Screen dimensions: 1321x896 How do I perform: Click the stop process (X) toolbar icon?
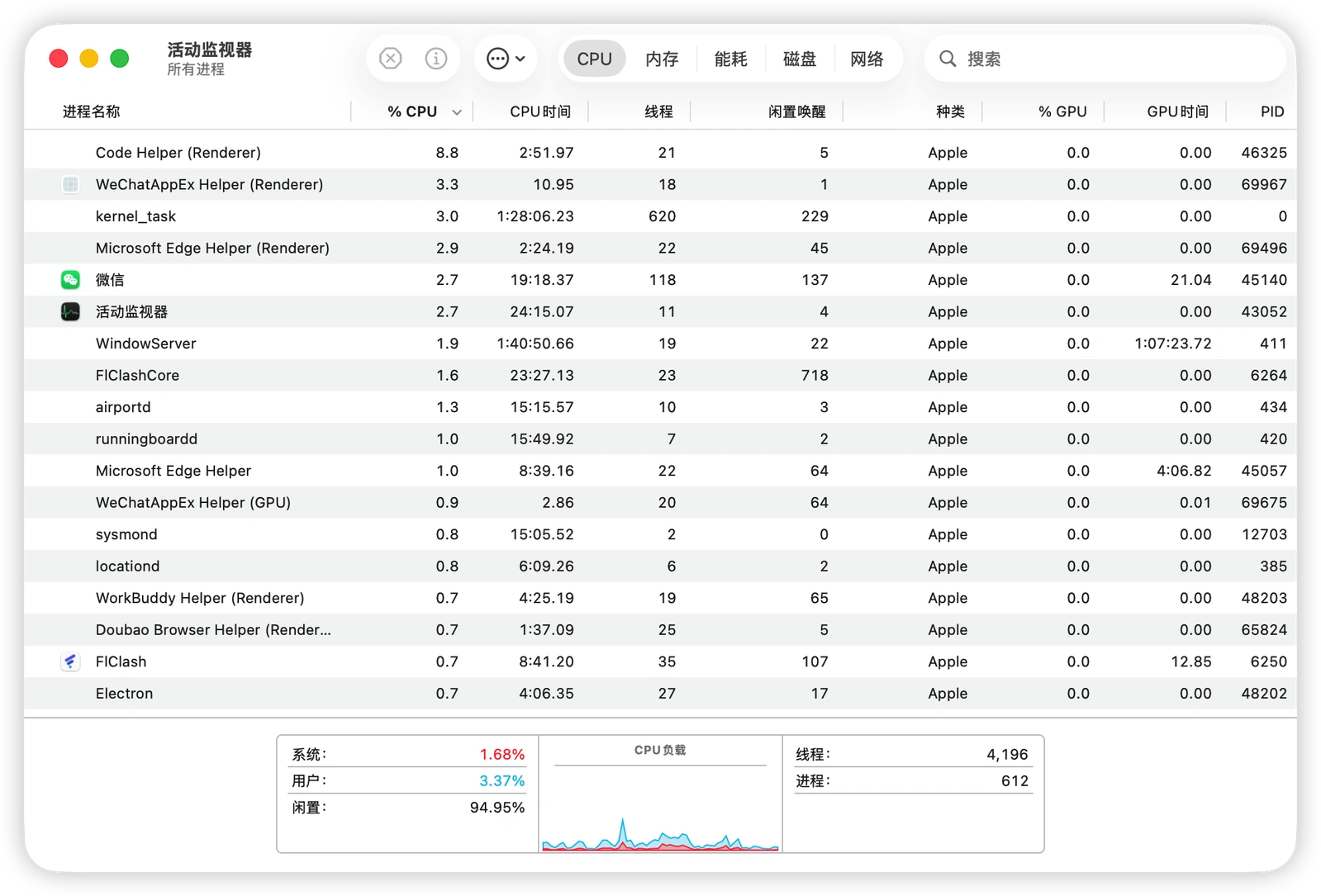tap(390, 59)
